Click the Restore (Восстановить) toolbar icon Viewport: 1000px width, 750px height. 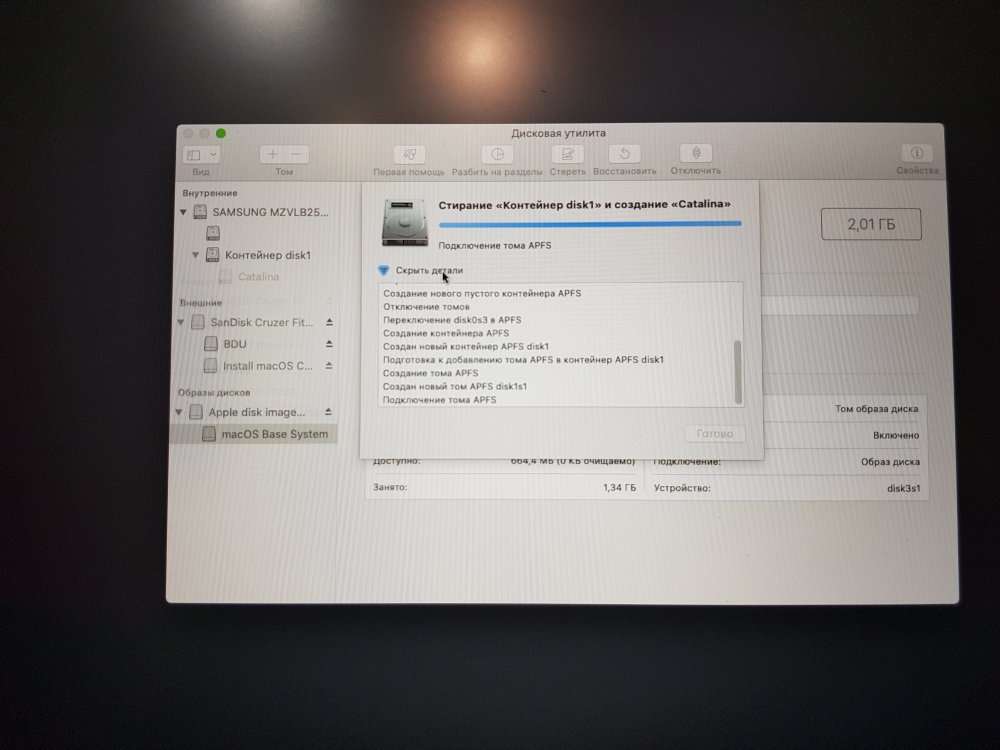point(625,154)
